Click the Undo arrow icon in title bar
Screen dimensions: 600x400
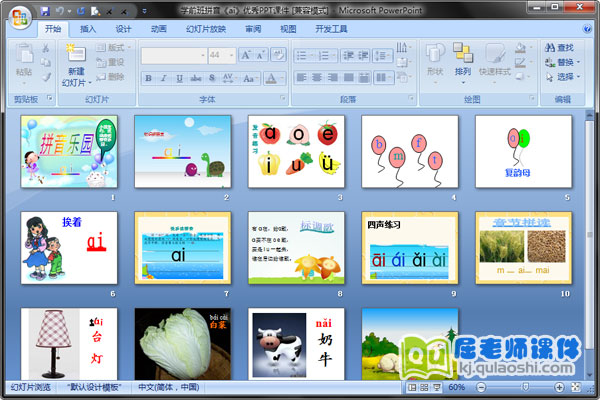pyautogui.click(x=60, y=11)
